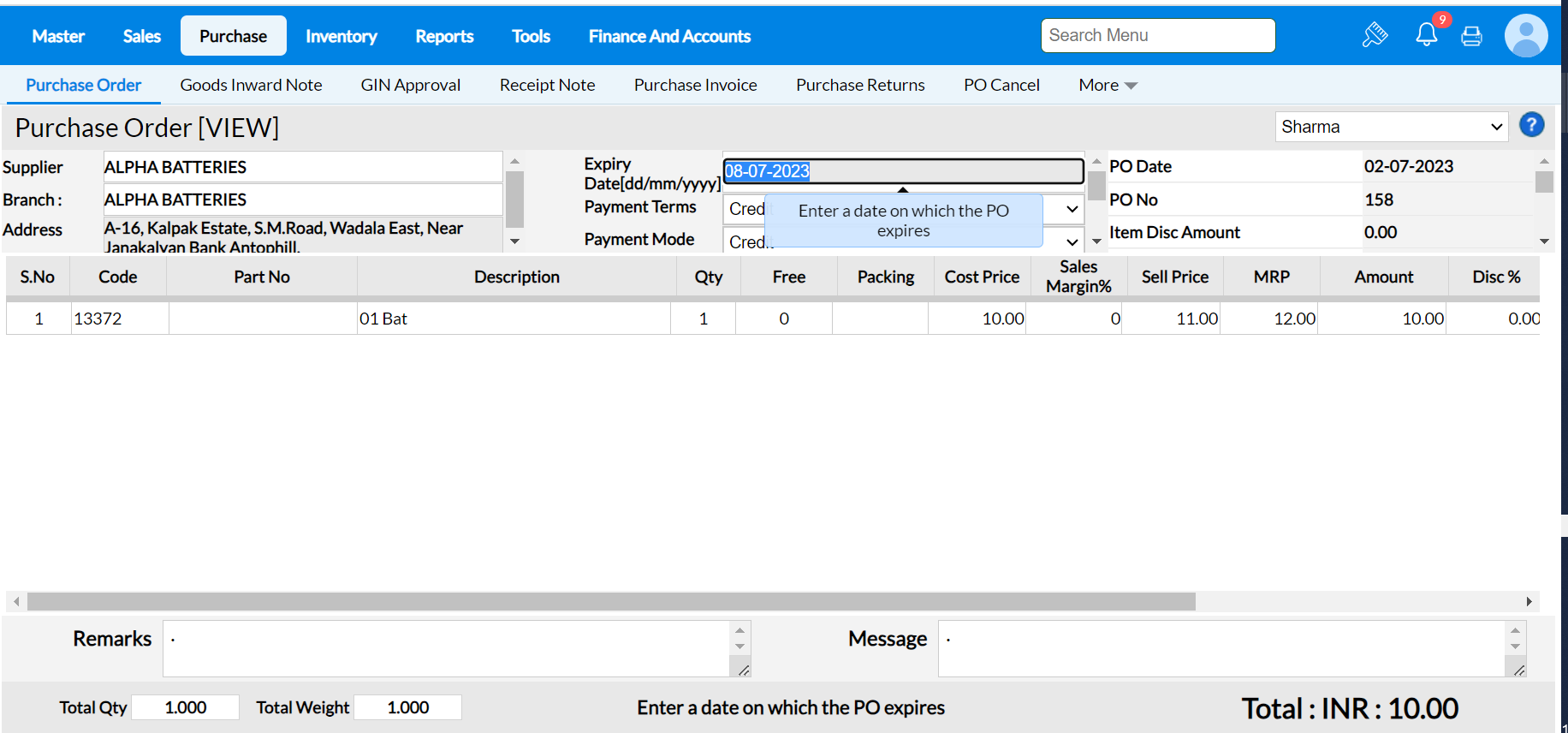Click the Remarks box resize handle
This screenshot has width=1568, height=733.
743,670
